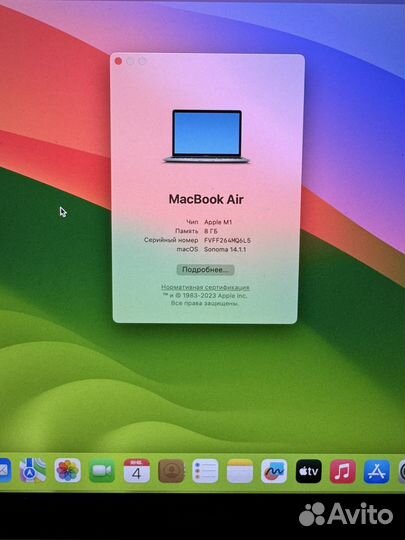Image resolution: width=405 pixels, height=540 pixels.
Task: Open the App Store in the Dock
Action: [x=377, y=471]
